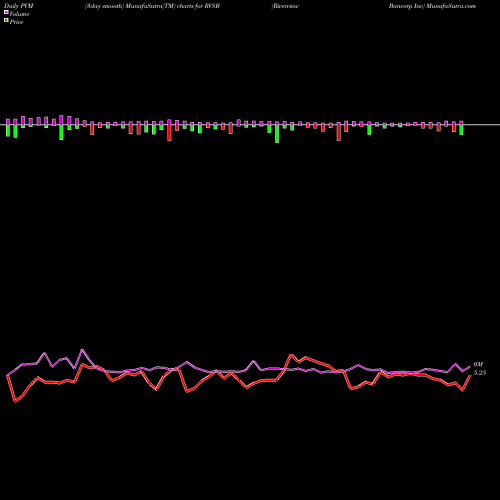This screenshot has width=500, height=500.
Task: Click the Volume legend color swatch
Action: coord(6,13)
